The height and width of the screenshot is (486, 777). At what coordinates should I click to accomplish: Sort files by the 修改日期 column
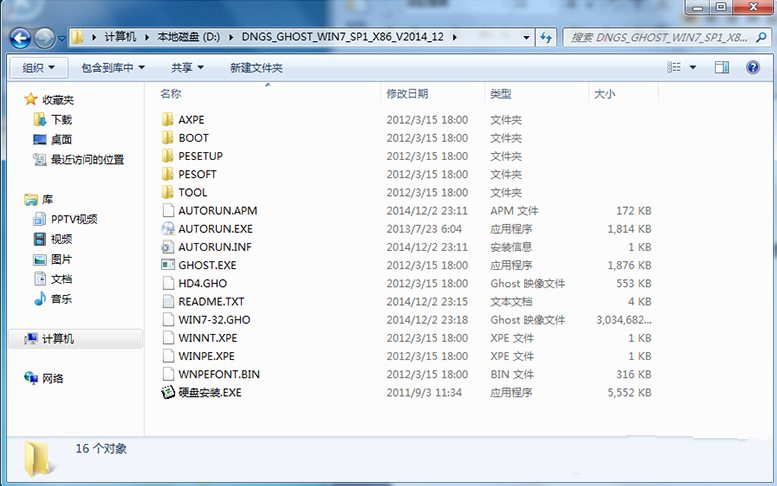coord(407,93)
